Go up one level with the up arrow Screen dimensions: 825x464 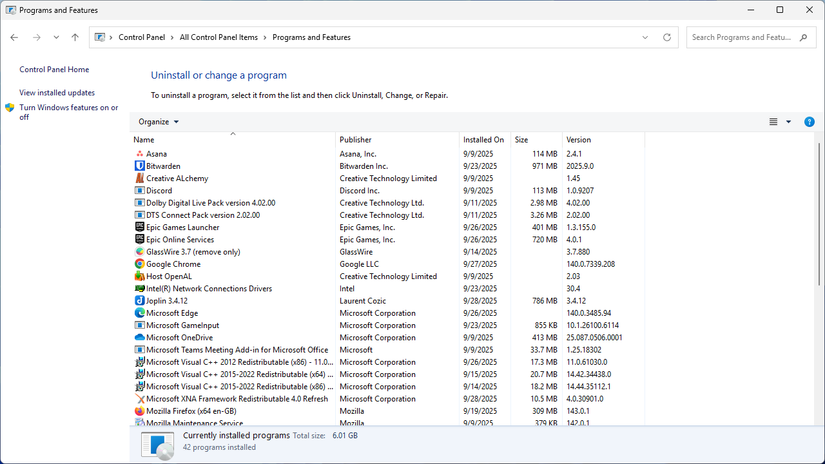click(x=75, y=37)
